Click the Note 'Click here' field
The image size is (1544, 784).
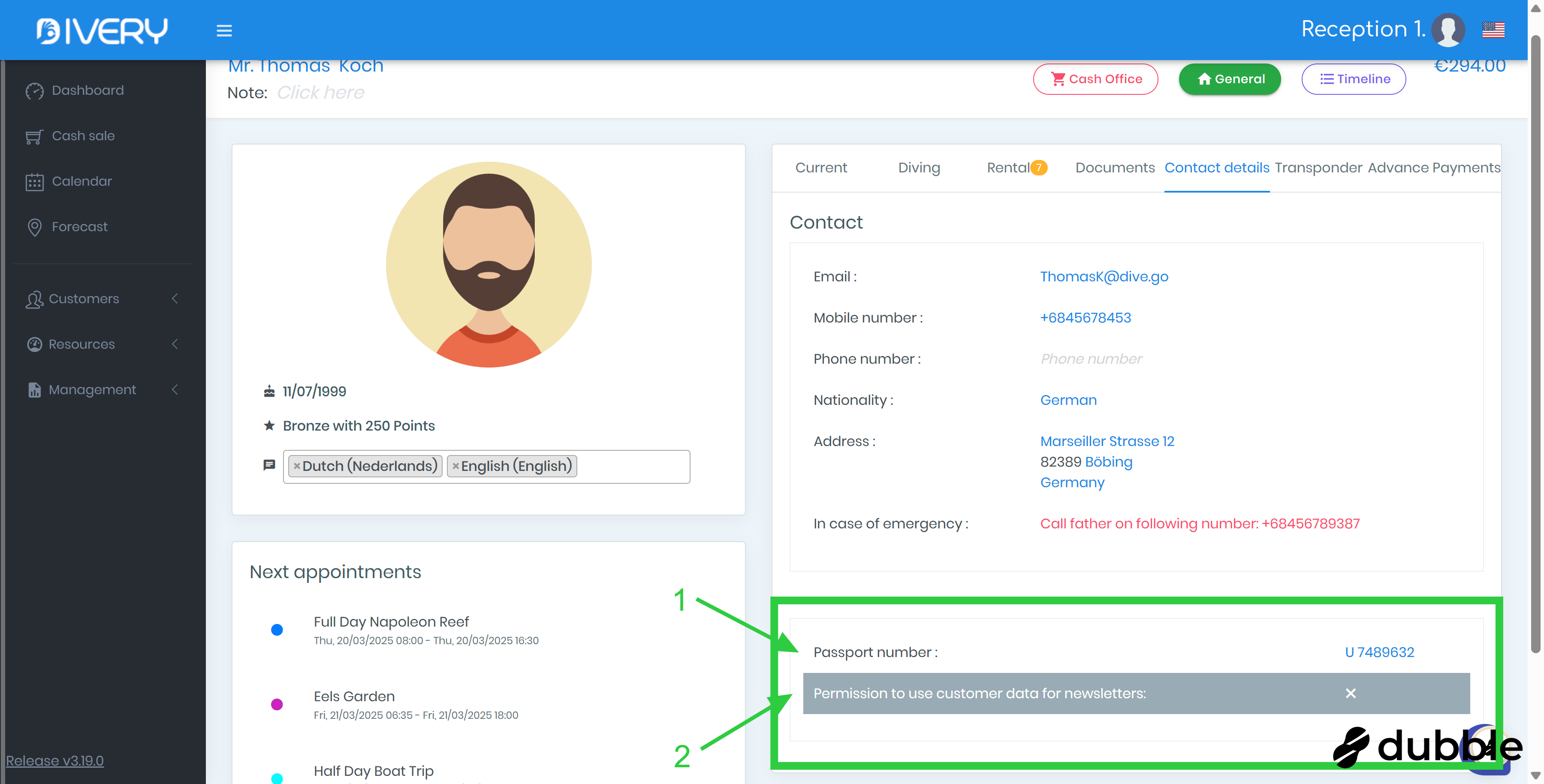[x=320, y=93]
